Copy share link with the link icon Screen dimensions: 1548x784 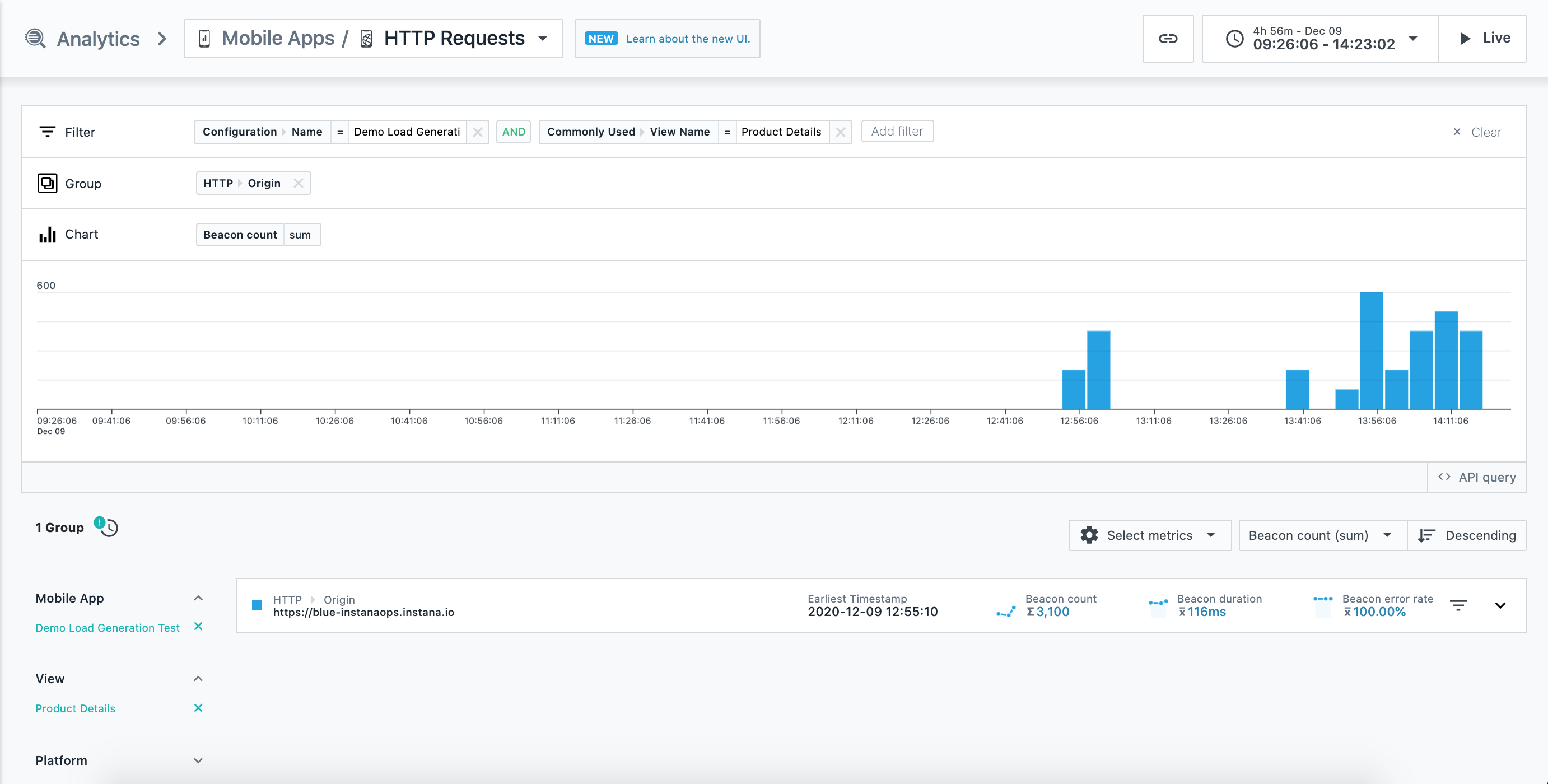(x=1168, y=39)
